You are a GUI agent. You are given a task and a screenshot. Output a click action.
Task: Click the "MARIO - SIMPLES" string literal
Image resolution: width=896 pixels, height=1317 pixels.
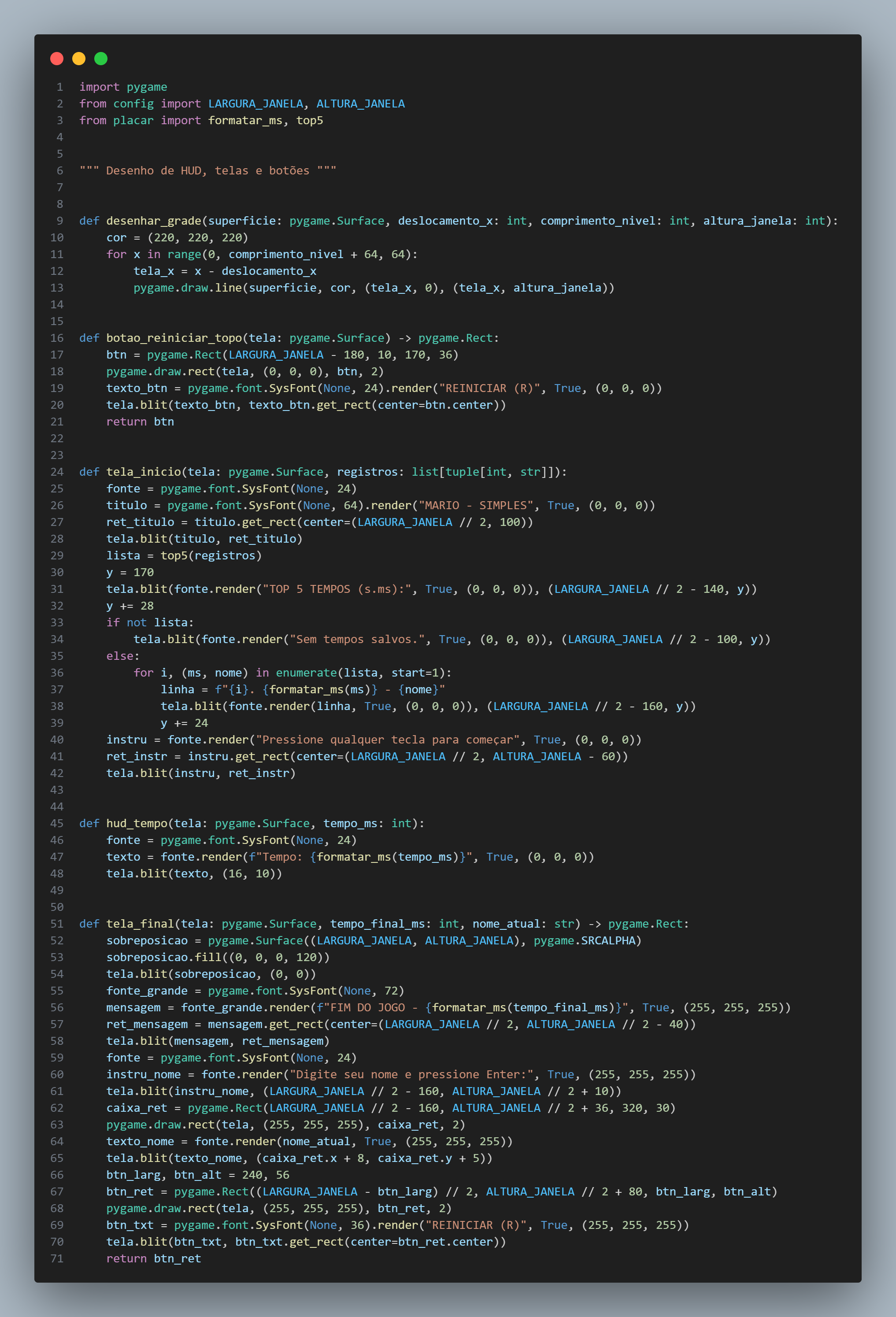[x=476, y=505]
